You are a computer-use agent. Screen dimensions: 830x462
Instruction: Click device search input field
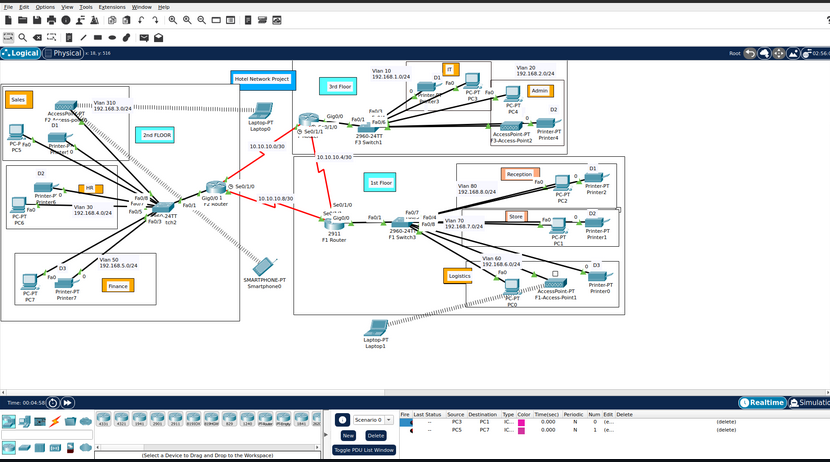(x=47, y=435)
